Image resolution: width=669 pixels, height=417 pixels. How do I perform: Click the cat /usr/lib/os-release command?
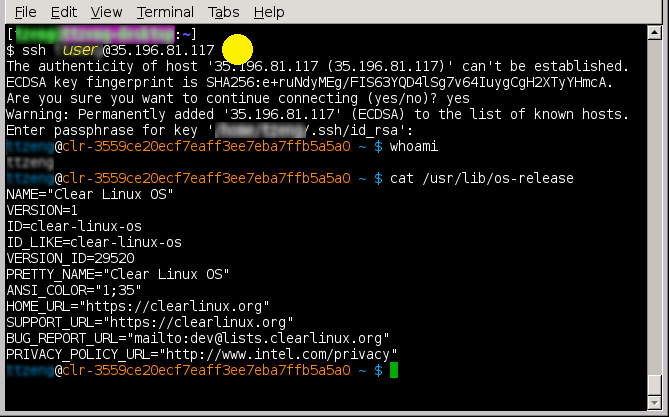[482, 178]
